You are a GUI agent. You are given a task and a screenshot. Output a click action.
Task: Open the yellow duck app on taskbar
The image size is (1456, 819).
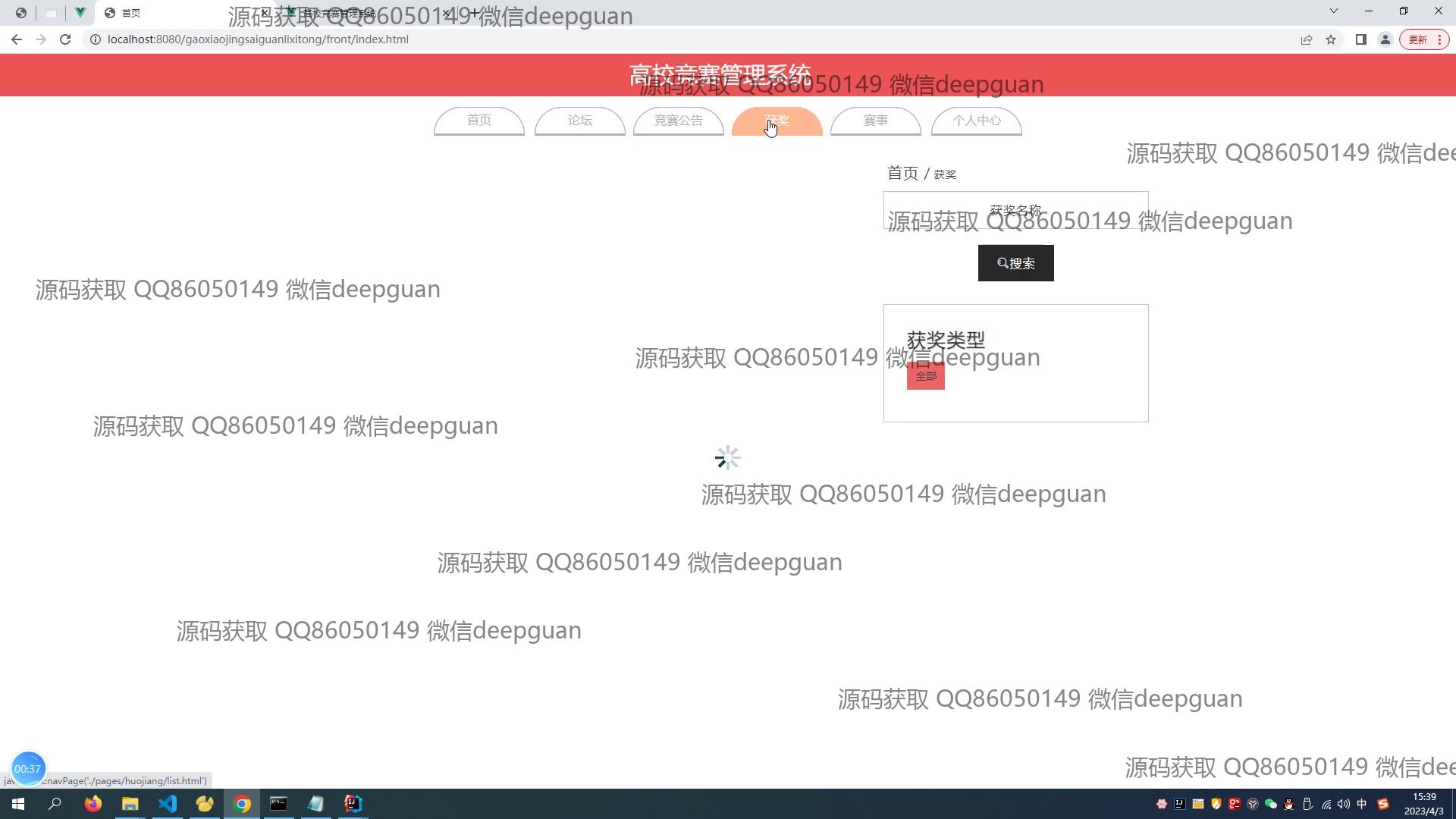point(205,804)
